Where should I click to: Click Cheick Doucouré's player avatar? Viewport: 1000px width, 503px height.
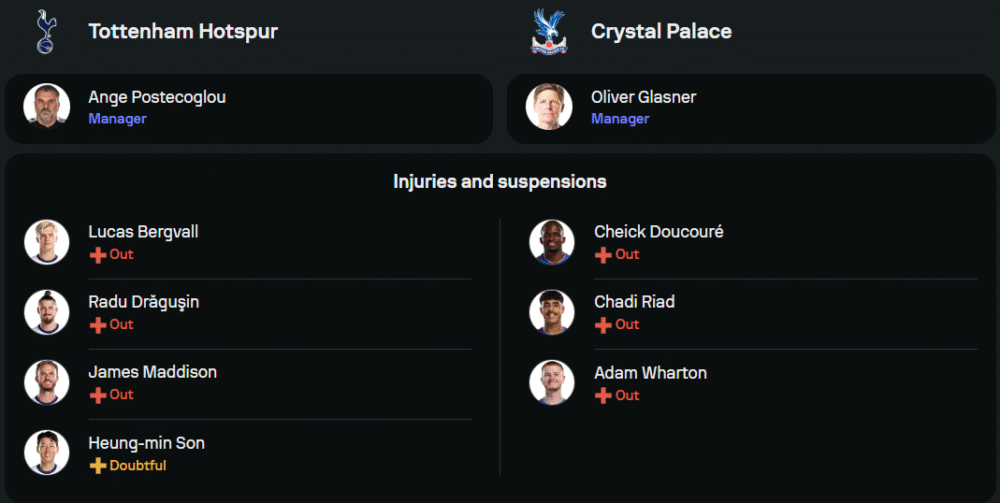click(551, 242)
